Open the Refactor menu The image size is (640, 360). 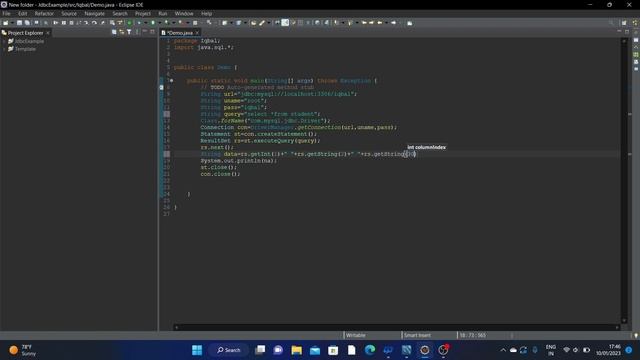(x=44, y=13)
